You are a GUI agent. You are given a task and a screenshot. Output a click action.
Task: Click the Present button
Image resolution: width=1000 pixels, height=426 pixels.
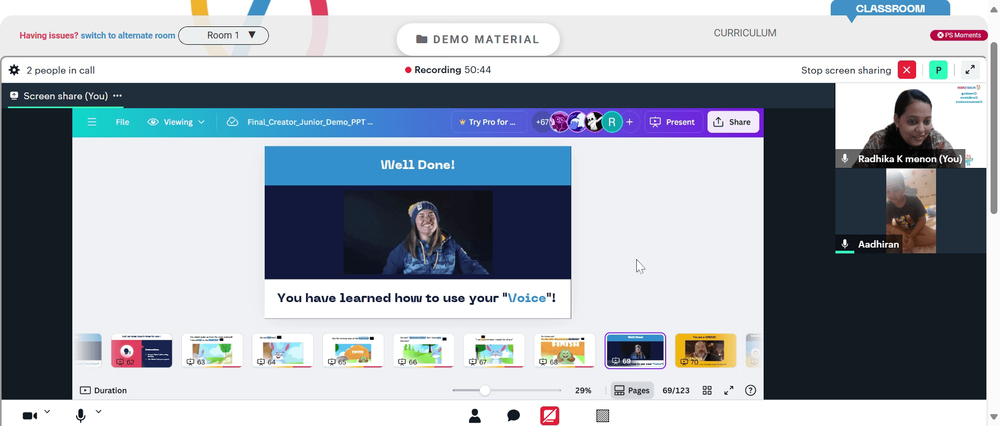673,122
